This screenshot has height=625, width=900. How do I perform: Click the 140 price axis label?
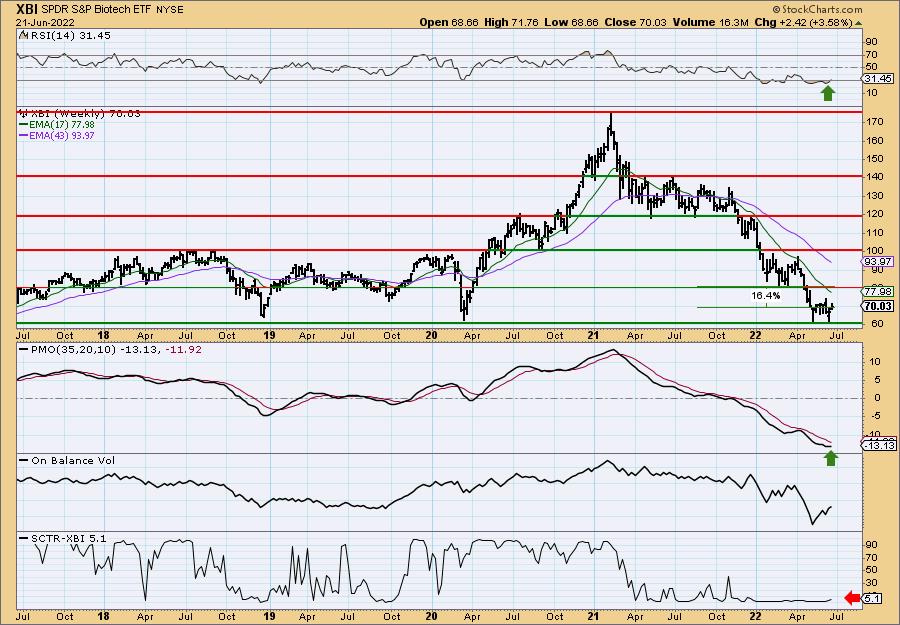[x=874, y=177]
